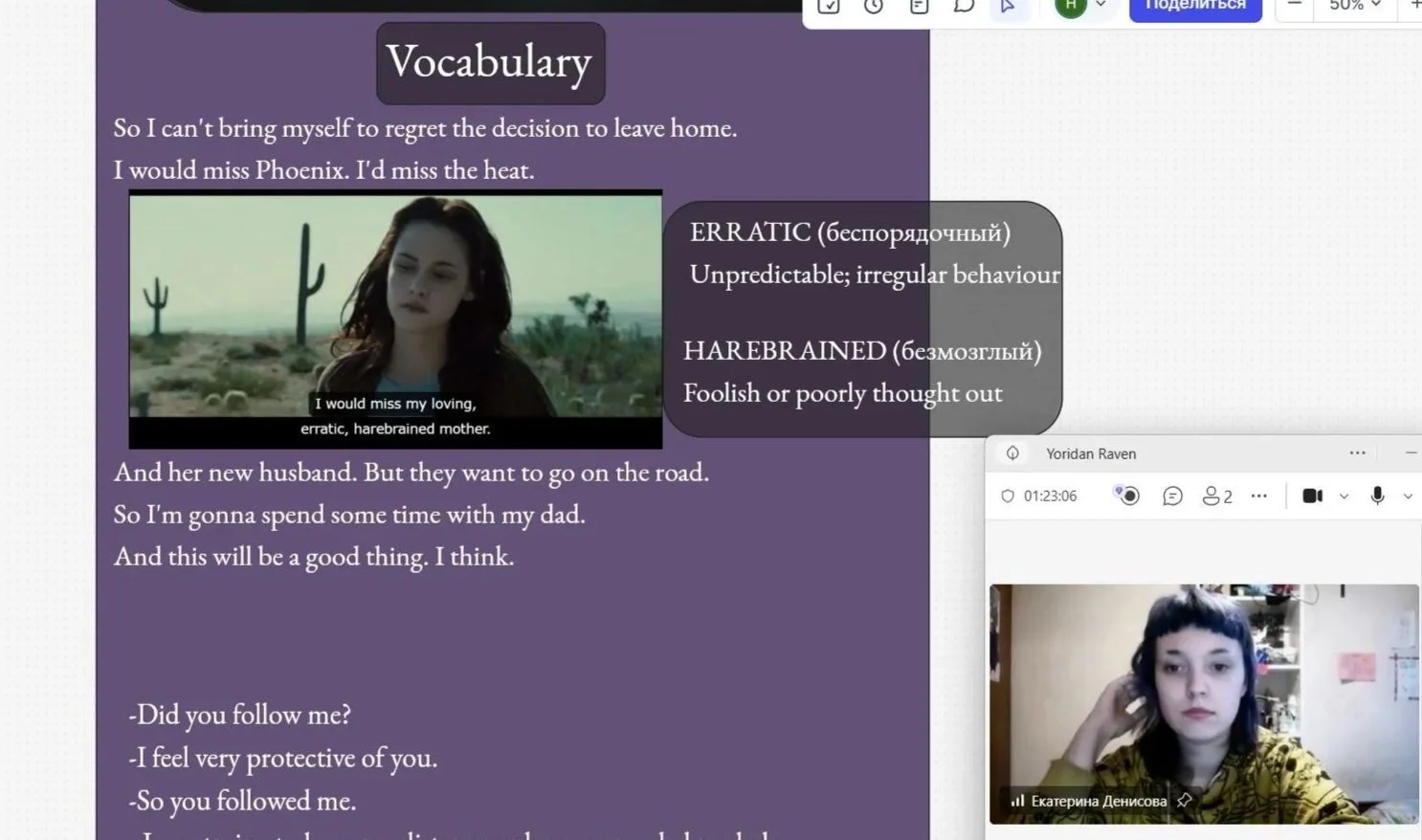Open comments speech bubble in whiteboard toolbar
1422x840 pixels.
964,6
